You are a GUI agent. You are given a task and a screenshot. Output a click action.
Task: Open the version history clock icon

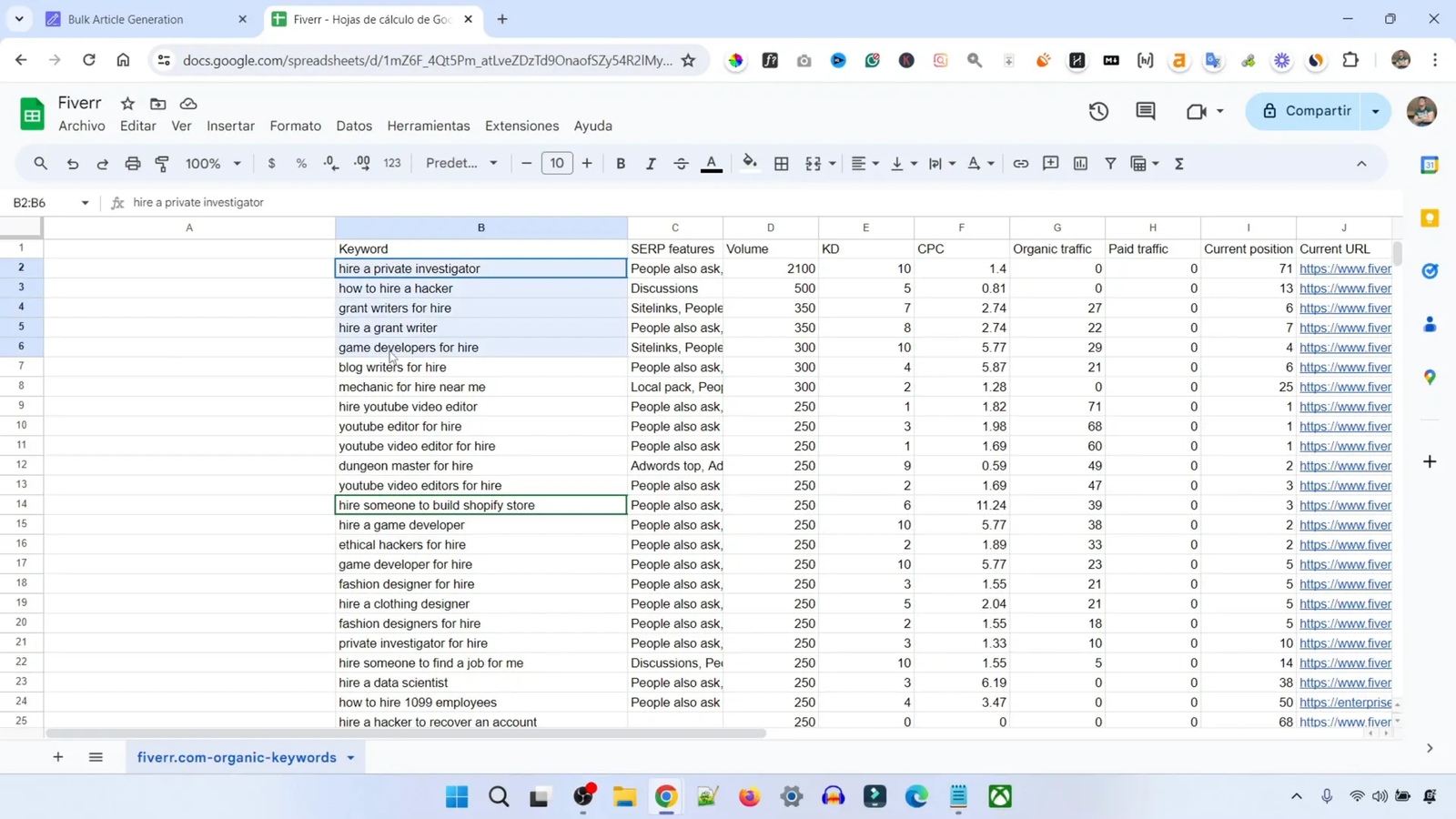1098,111
